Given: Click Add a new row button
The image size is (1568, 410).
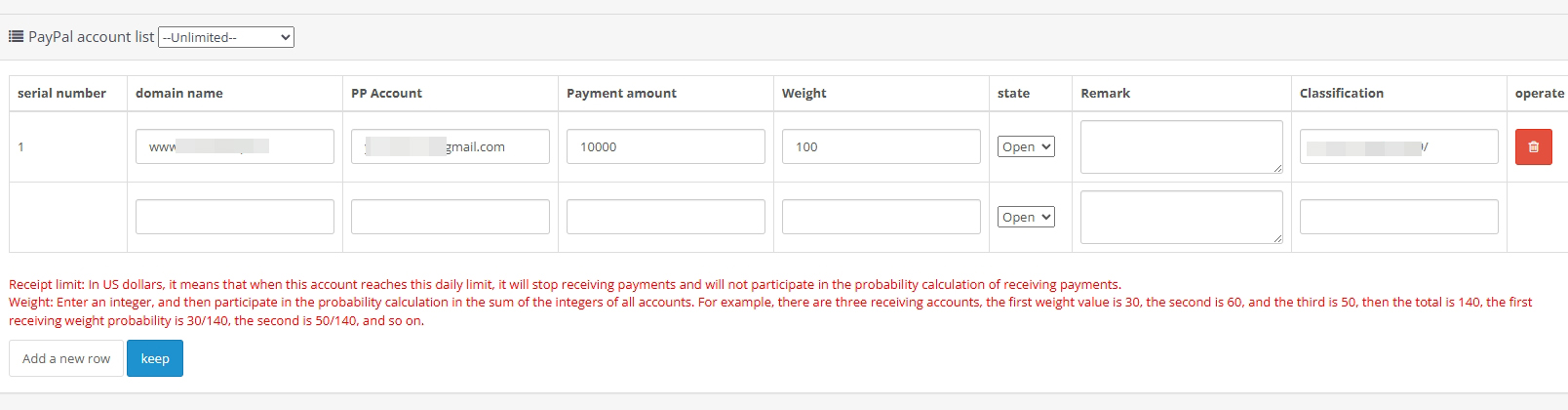Looking at the screenshot, I should (x=66, y=358).
